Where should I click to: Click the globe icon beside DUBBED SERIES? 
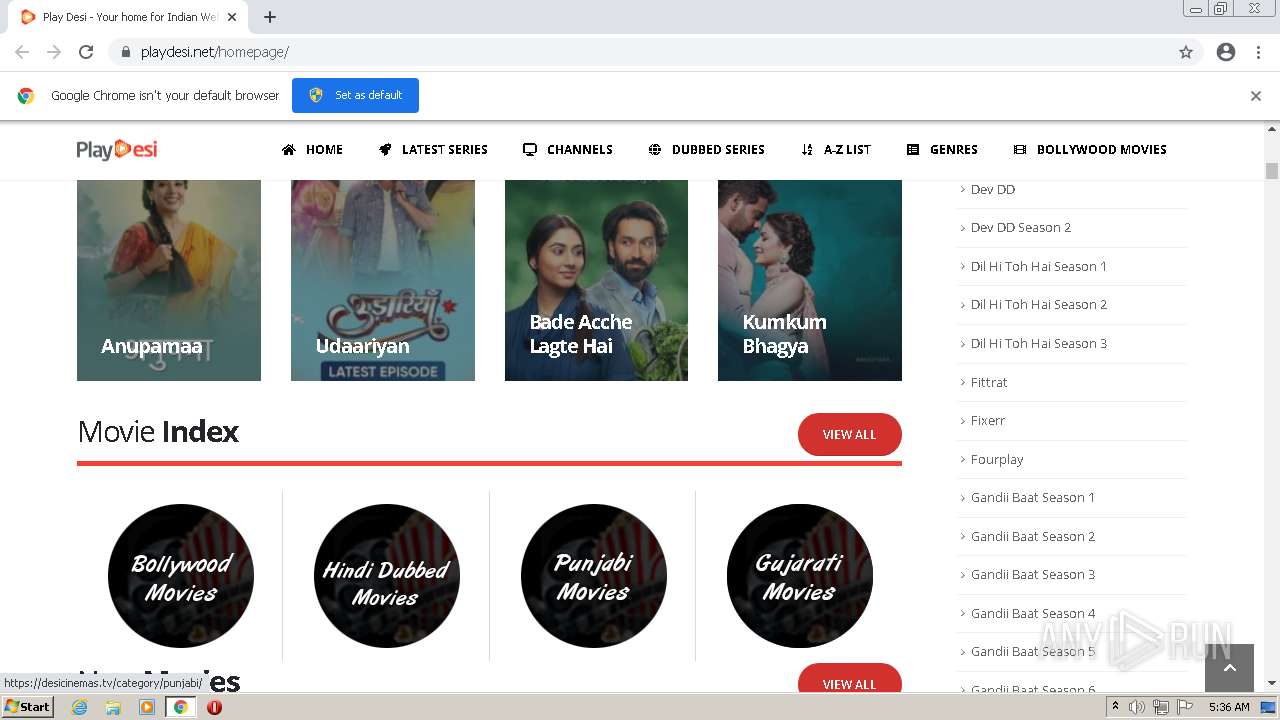[x=655, y=150]
